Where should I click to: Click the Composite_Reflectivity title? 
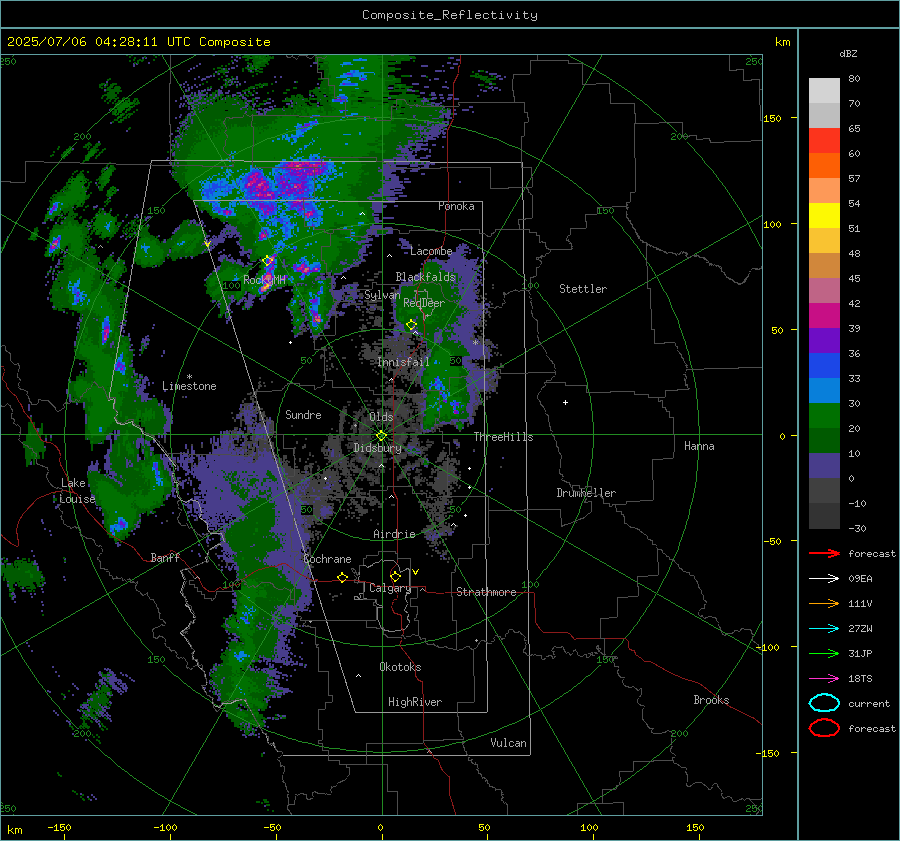(449, 15)
